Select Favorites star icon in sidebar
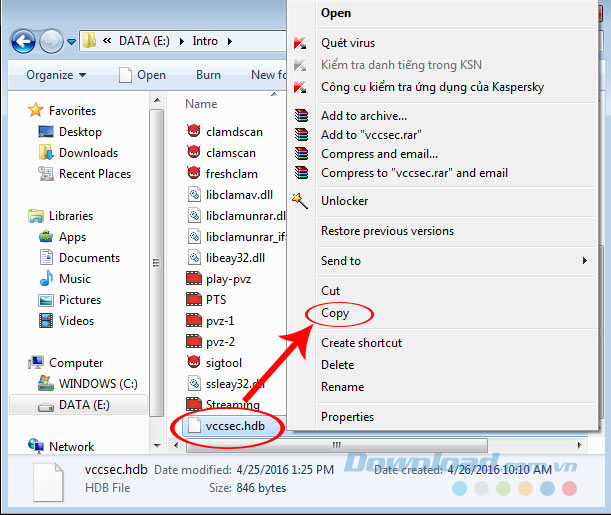The image size is (611, 515). tap(35, 110)
